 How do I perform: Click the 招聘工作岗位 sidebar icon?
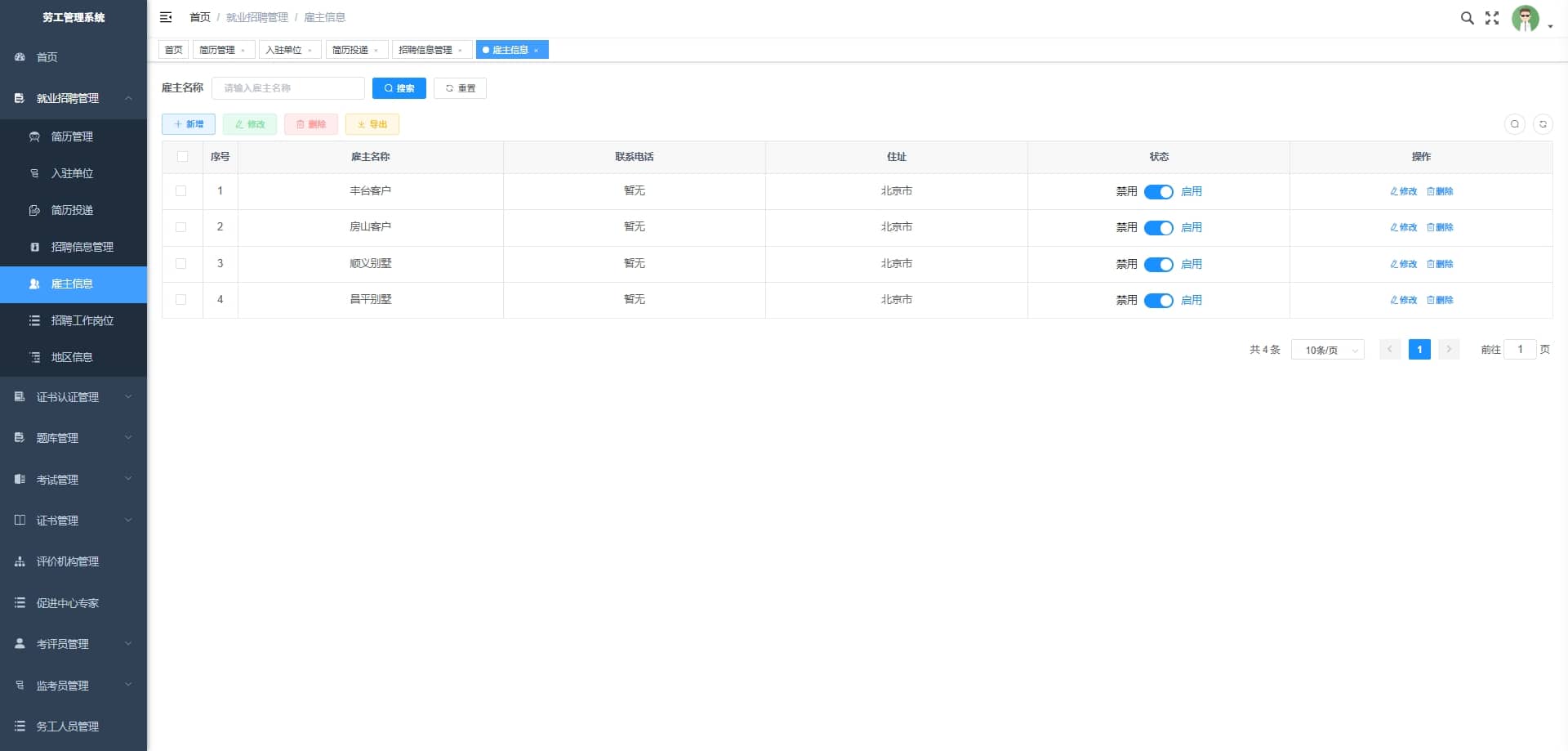[34, 320]
